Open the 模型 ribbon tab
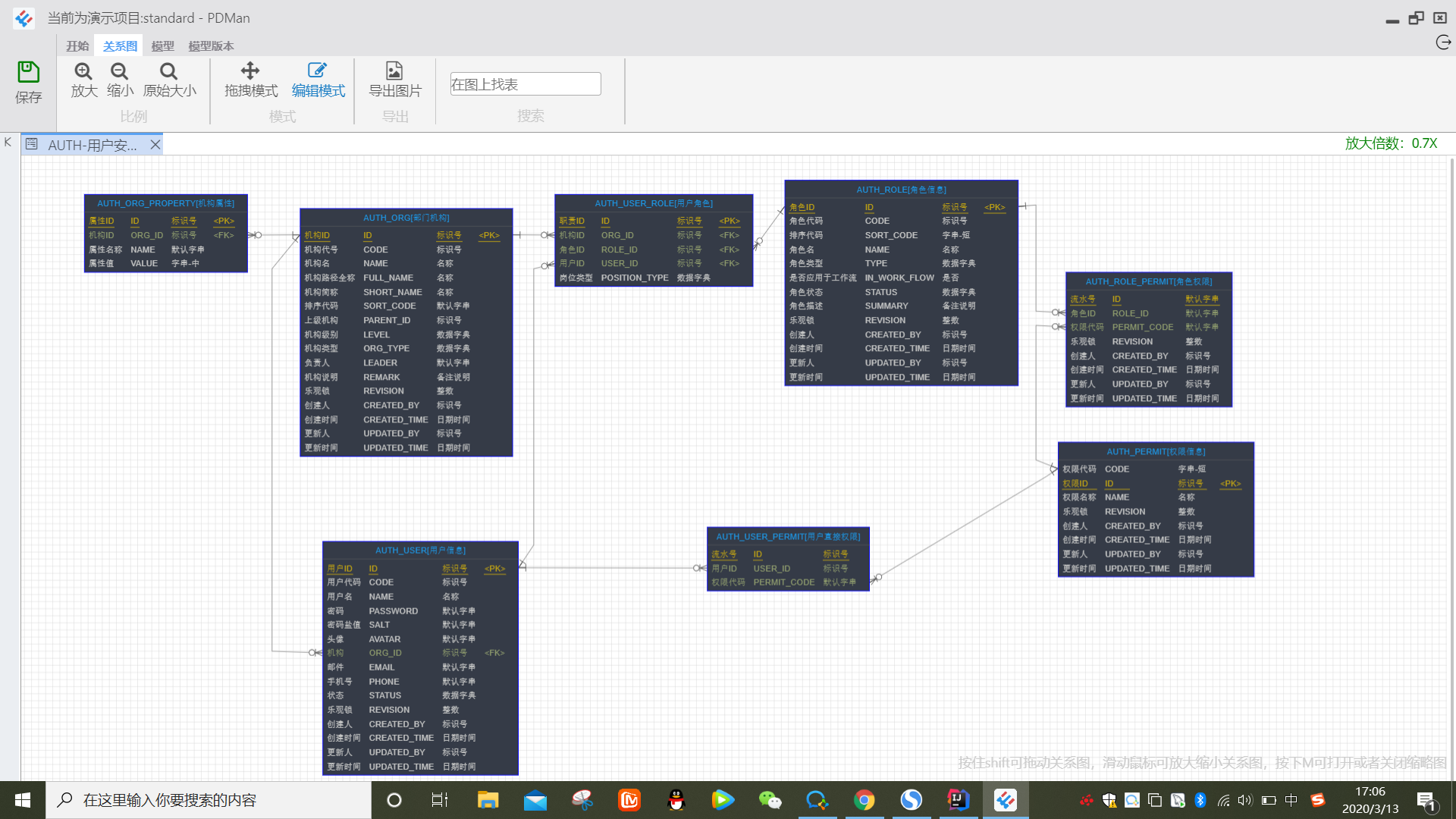This screenshot has width=1456, height=819. click(x=162, y=46)
